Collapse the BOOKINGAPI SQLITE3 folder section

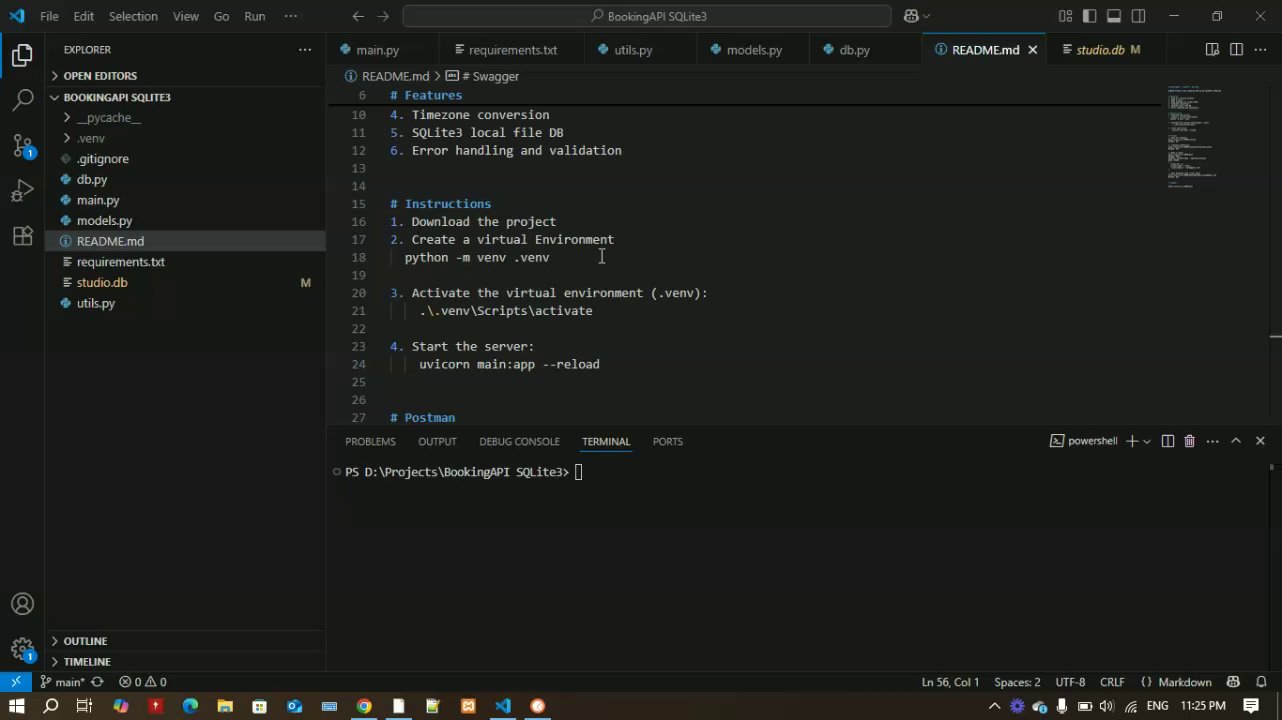(185, 97)
